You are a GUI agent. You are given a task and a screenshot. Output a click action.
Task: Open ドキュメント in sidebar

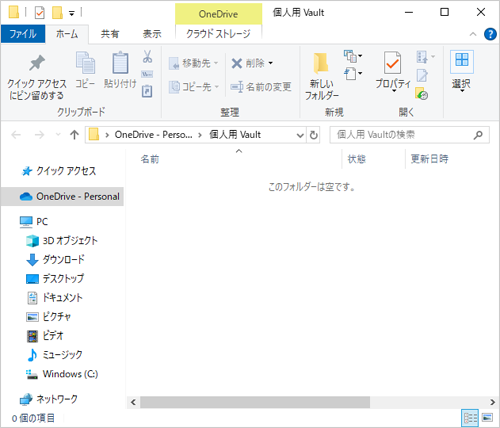click(62, 298)
